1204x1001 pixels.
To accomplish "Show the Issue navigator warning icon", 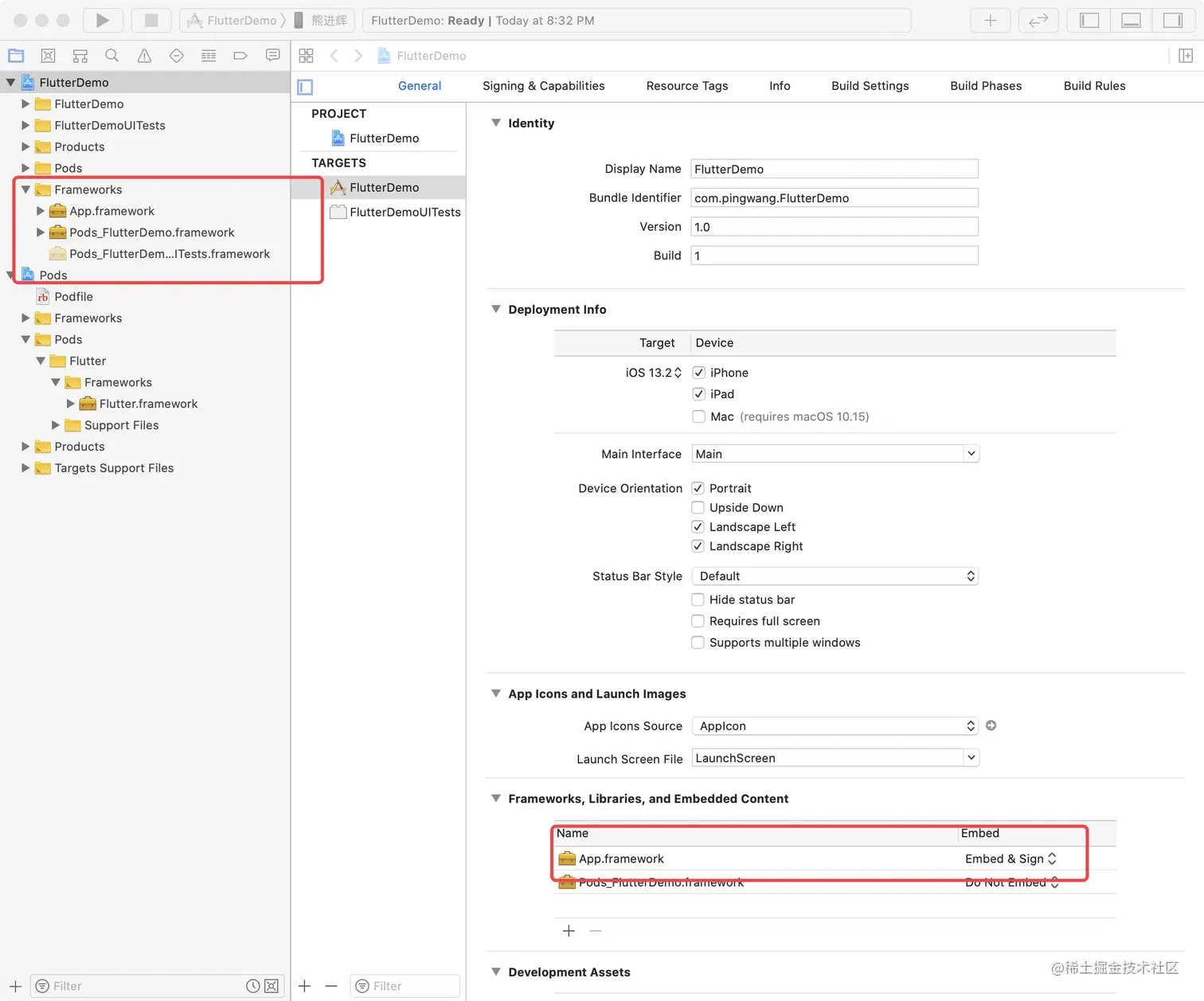I will pyautogui.click(x=144, y=56).
